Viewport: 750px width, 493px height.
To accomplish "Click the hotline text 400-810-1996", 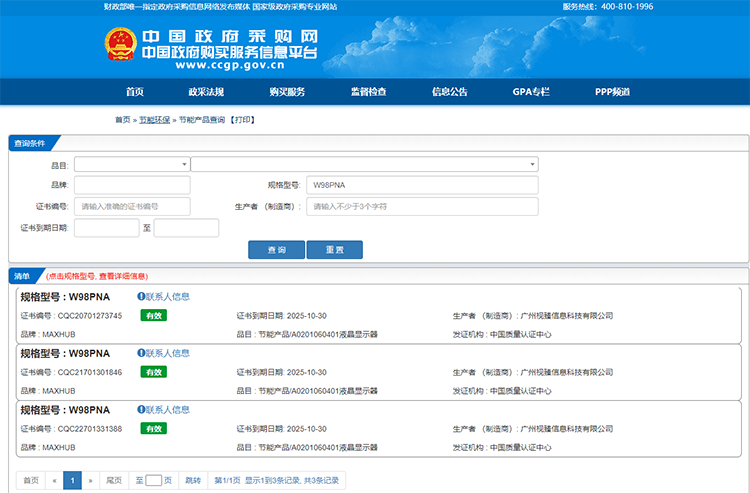I will (627, 7).
